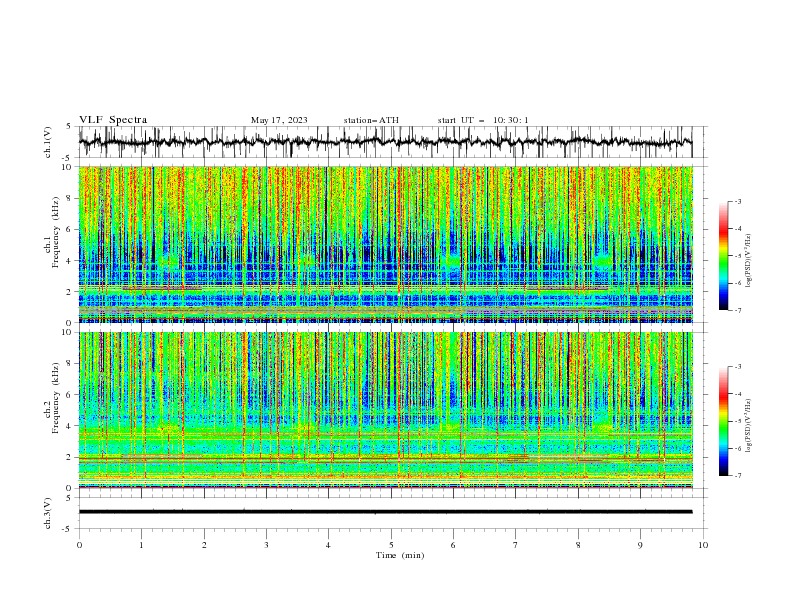The image size is (792, 612).
Task: Click the 'VLF Spectra' title text
Action: [113, 120]
